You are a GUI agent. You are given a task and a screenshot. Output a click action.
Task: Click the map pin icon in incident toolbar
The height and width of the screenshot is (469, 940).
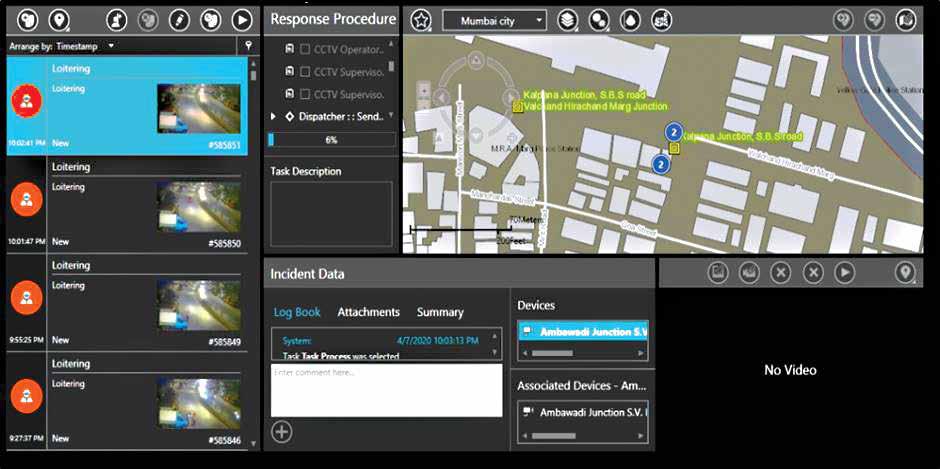59,19
